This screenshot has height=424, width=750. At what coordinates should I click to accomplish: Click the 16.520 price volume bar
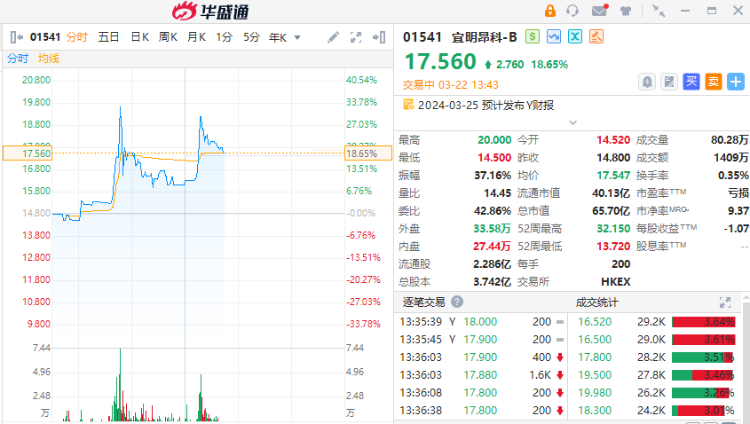703,322
